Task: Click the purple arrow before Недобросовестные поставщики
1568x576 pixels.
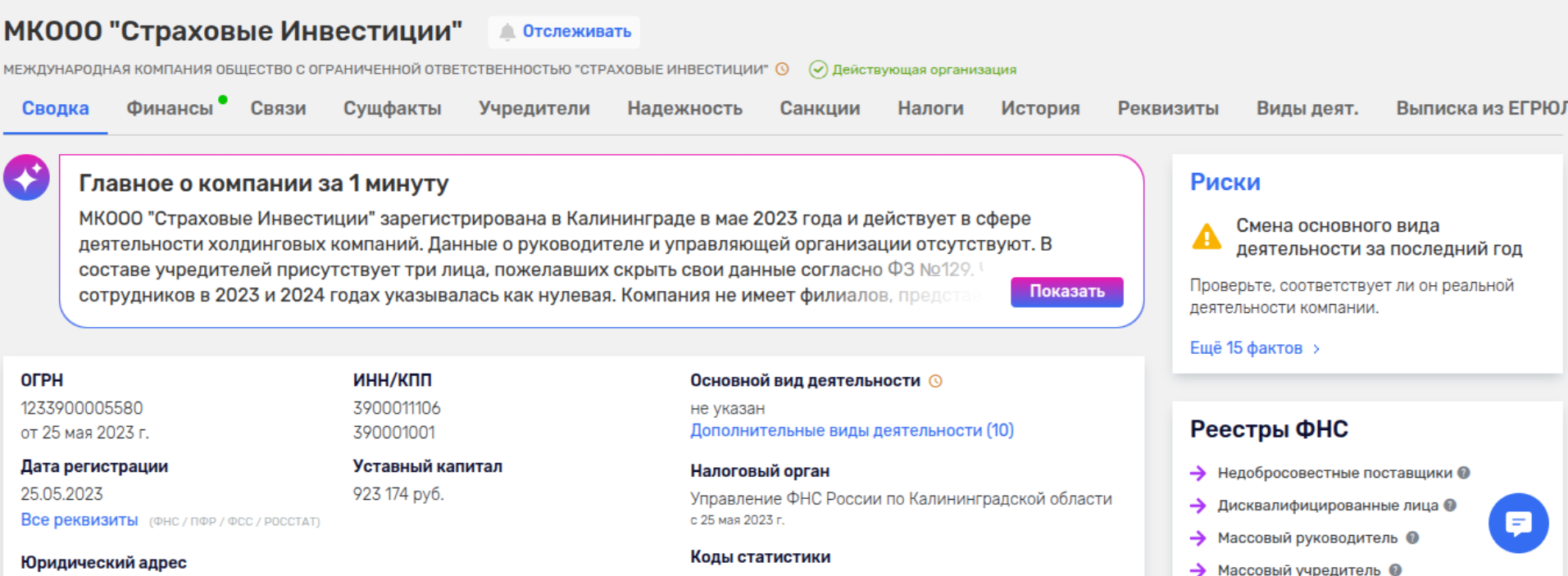Action: pyautogui.click(x=1198, y=473)
